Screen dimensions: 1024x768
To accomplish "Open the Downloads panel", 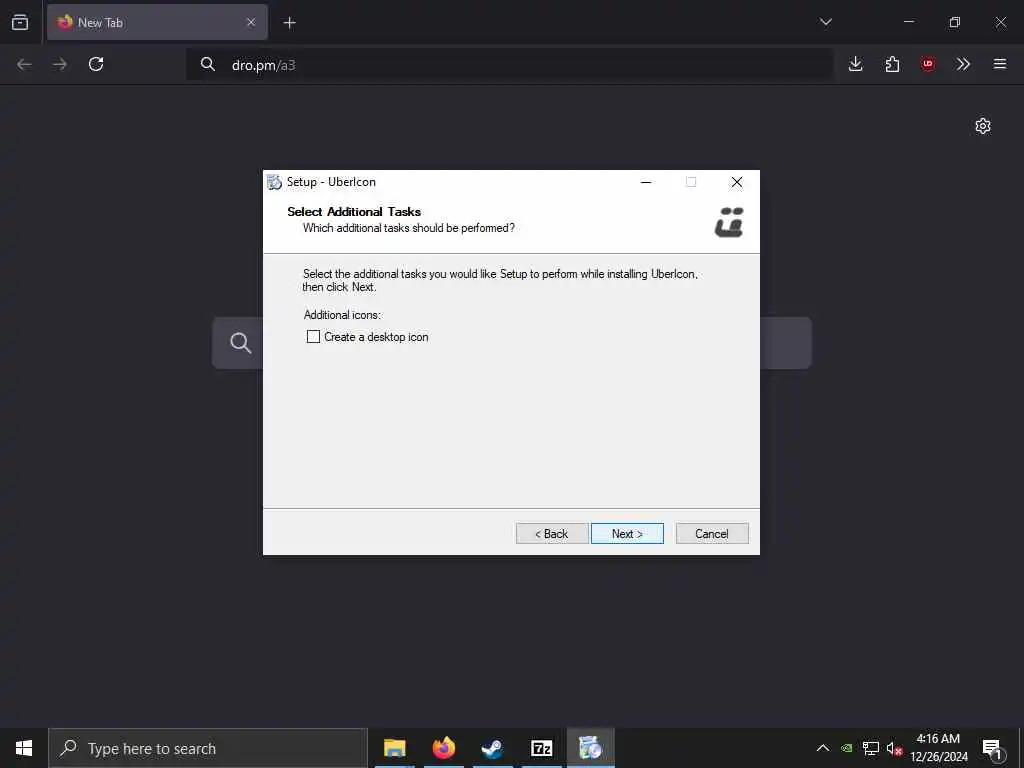I will tap(856, 64).
